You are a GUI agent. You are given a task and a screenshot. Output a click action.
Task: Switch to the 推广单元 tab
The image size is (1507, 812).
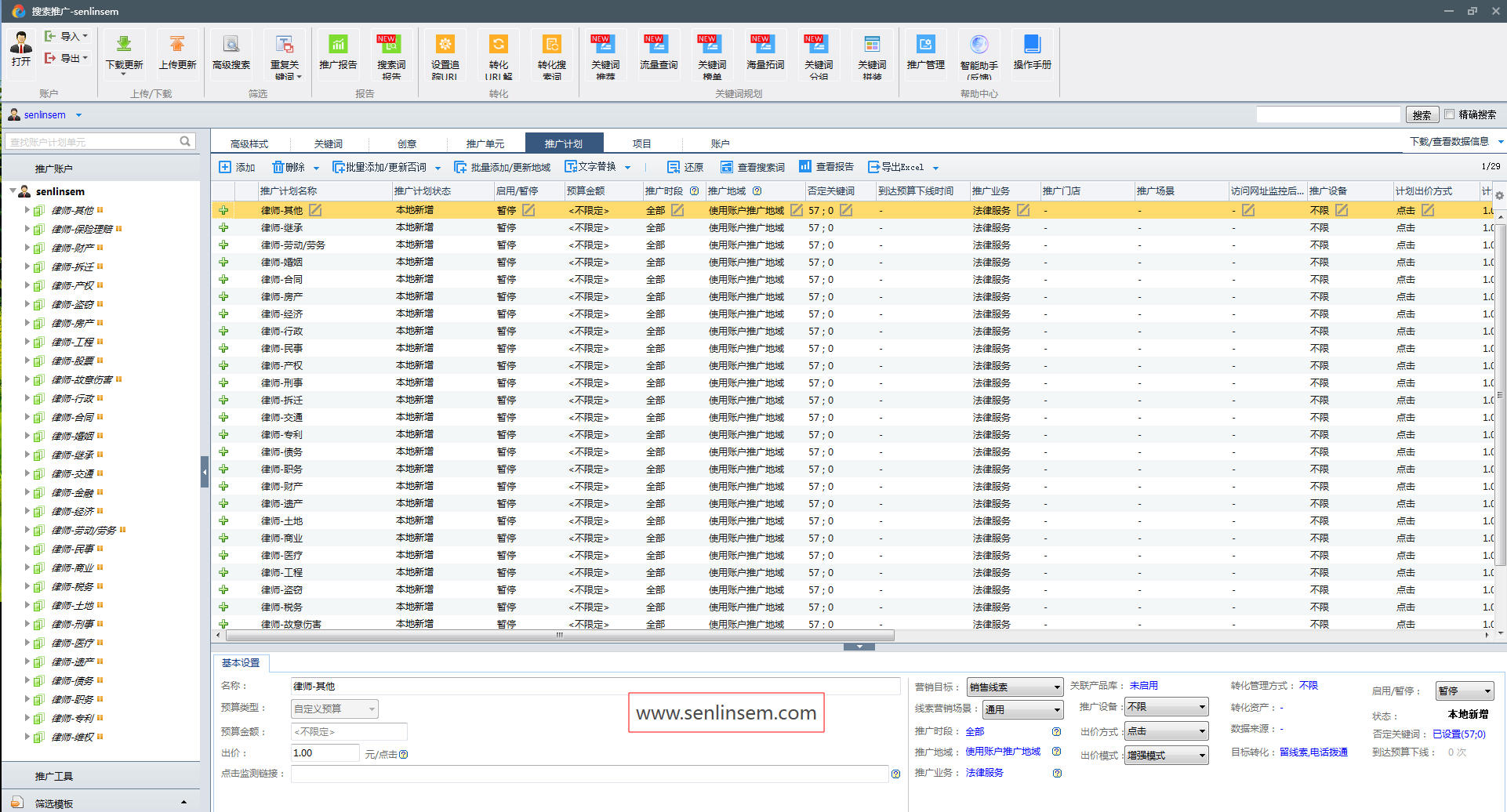point(485,143)
